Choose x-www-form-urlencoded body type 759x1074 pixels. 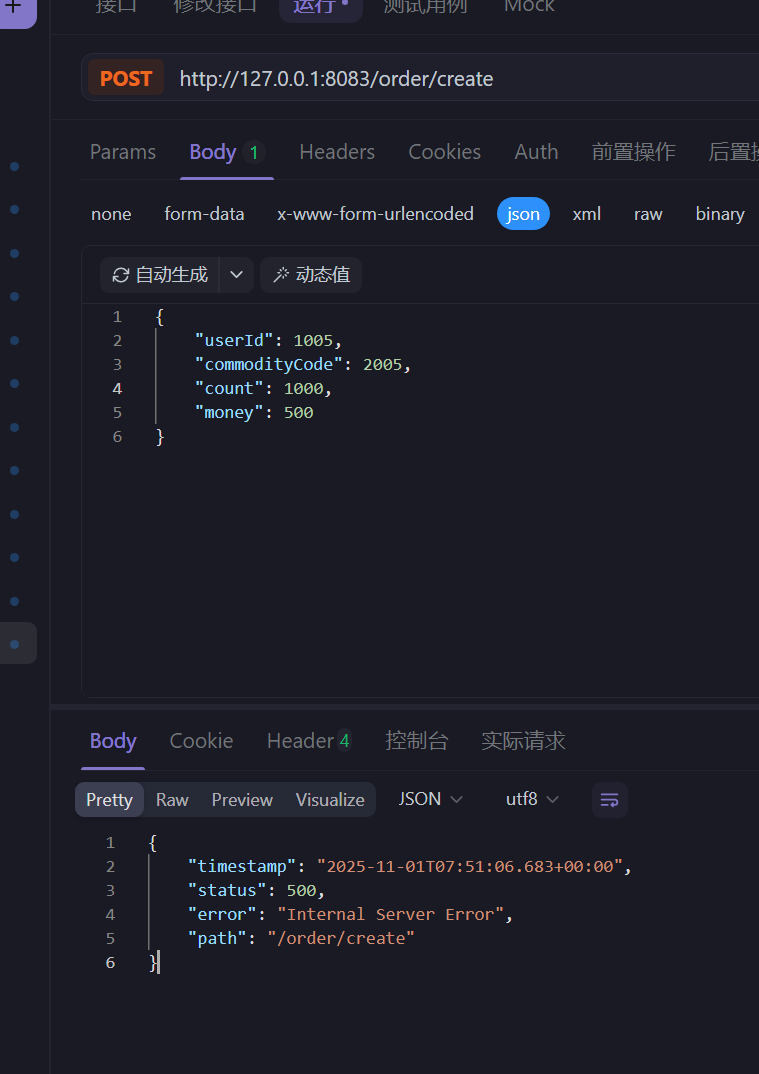[x=375, y=214]
